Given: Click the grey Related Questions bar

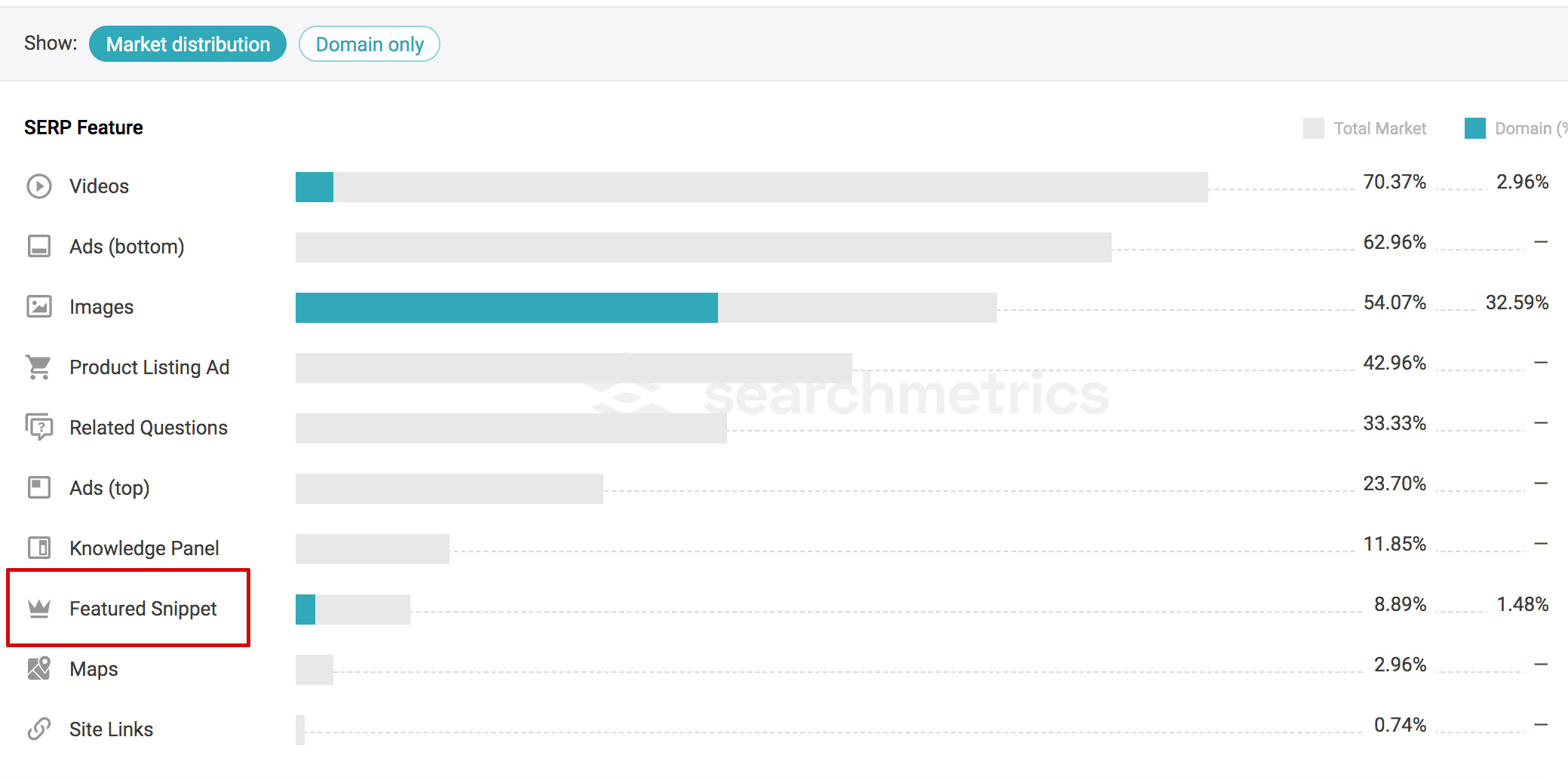Looking at the screenshot, I should coord(511,428).
